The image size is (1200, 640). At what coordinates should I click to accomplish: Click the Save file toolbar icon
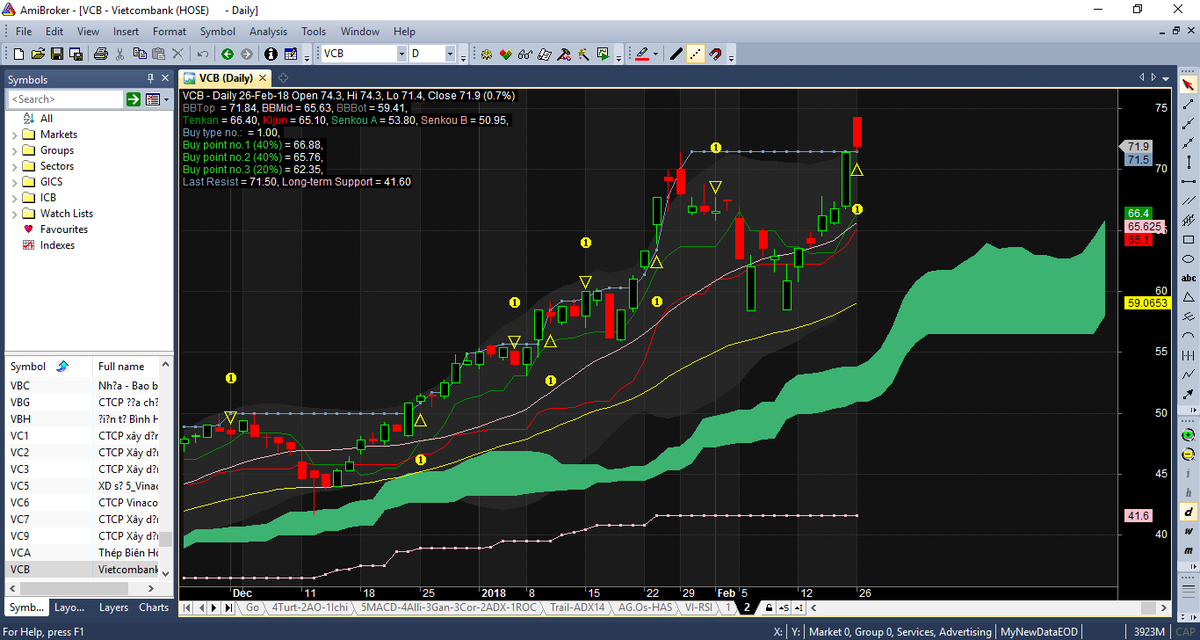[x=57, y=54]
